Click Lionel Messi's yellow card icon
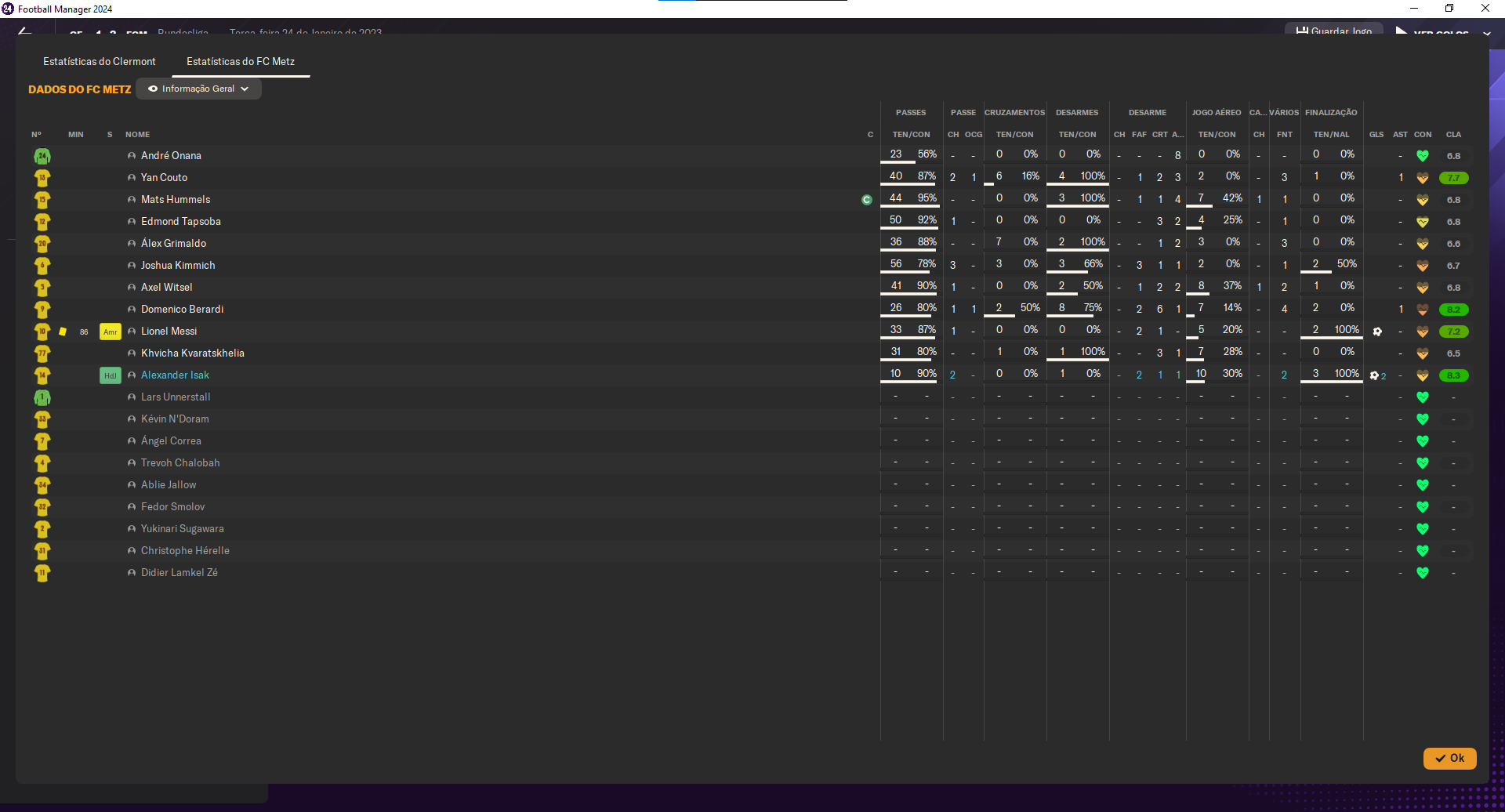 pyautogui.click(x=63, y=332)
